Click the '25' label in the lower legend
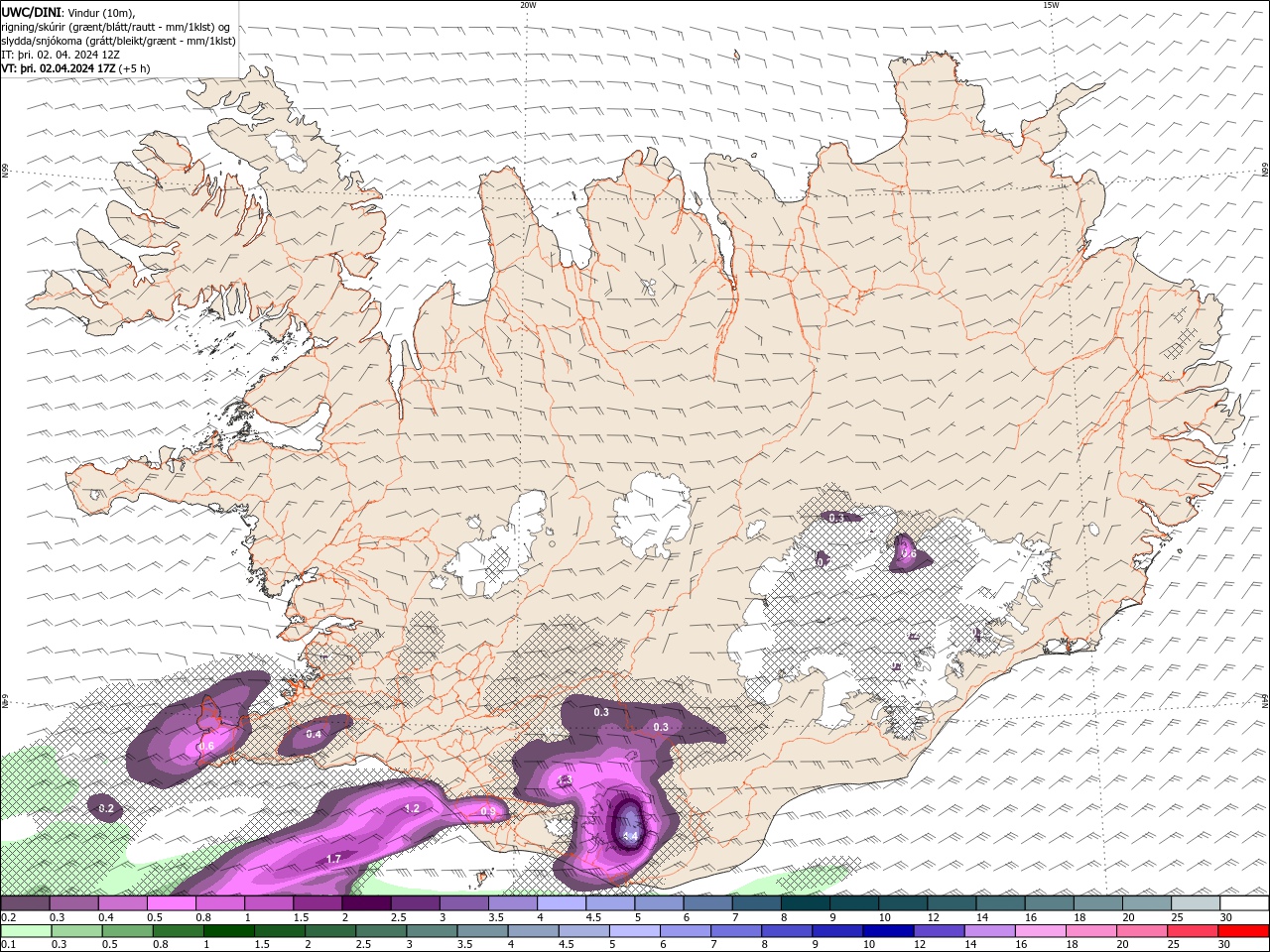Image resolution: width=1270 pixels, height=952 pixels. (x=1172, y=945)
